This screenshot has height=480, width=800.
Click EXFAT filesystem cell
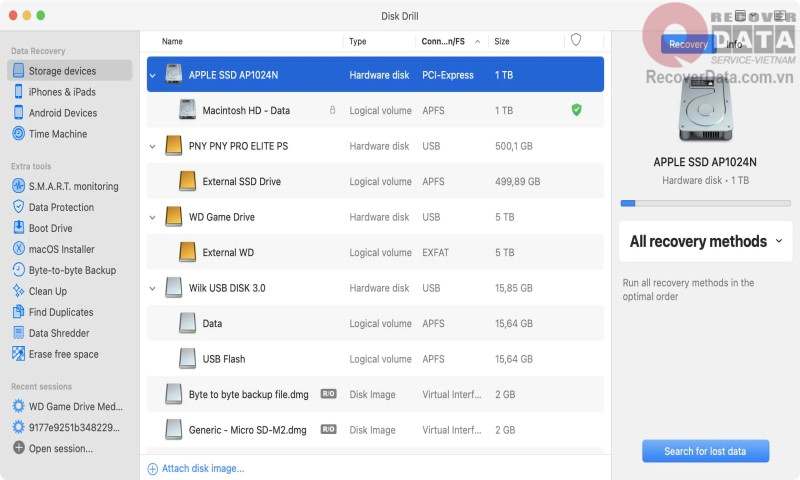point(435,252)
